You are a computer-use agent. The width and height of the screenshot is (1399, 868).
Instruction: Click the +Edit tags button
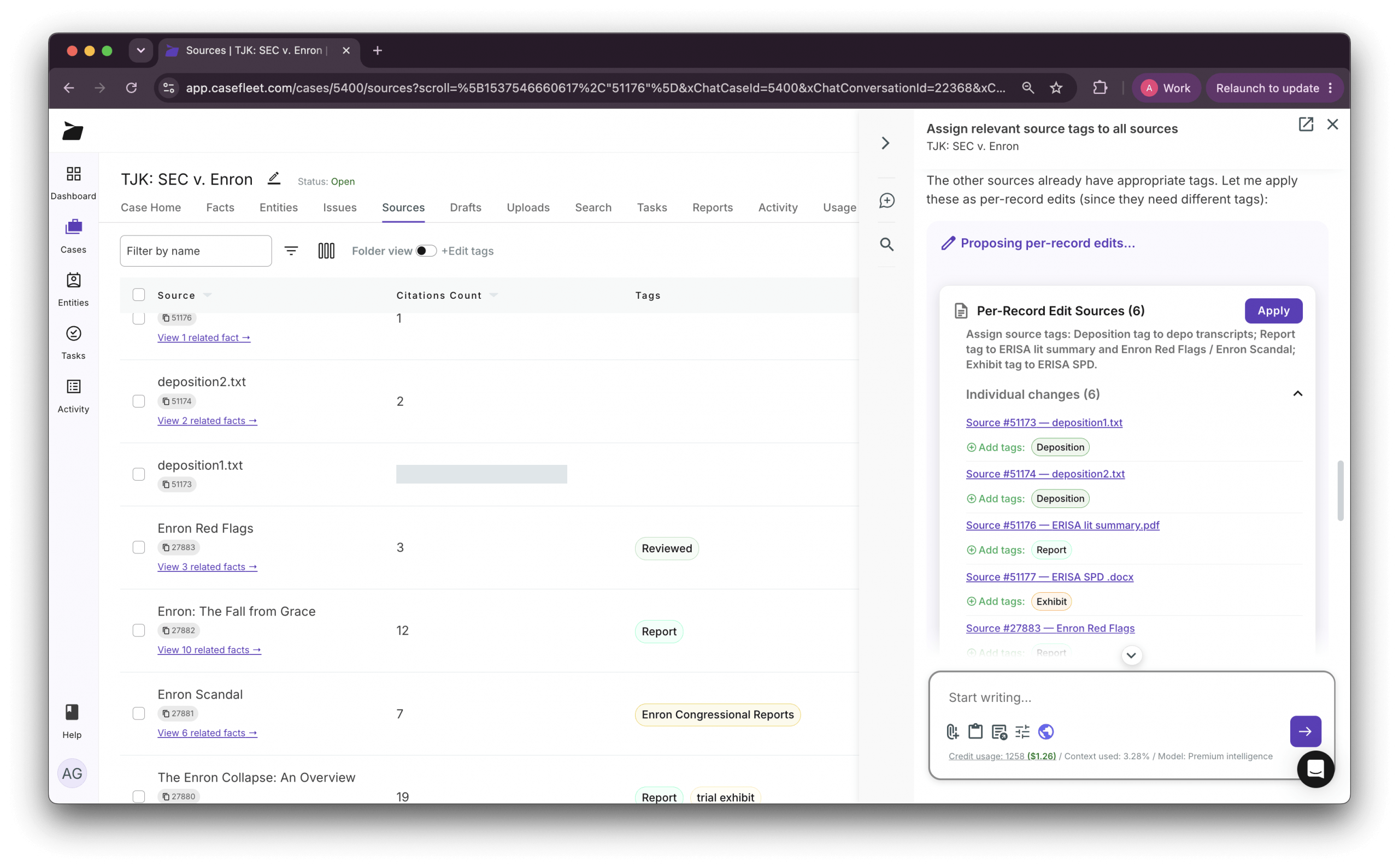(x=467, y=251)
